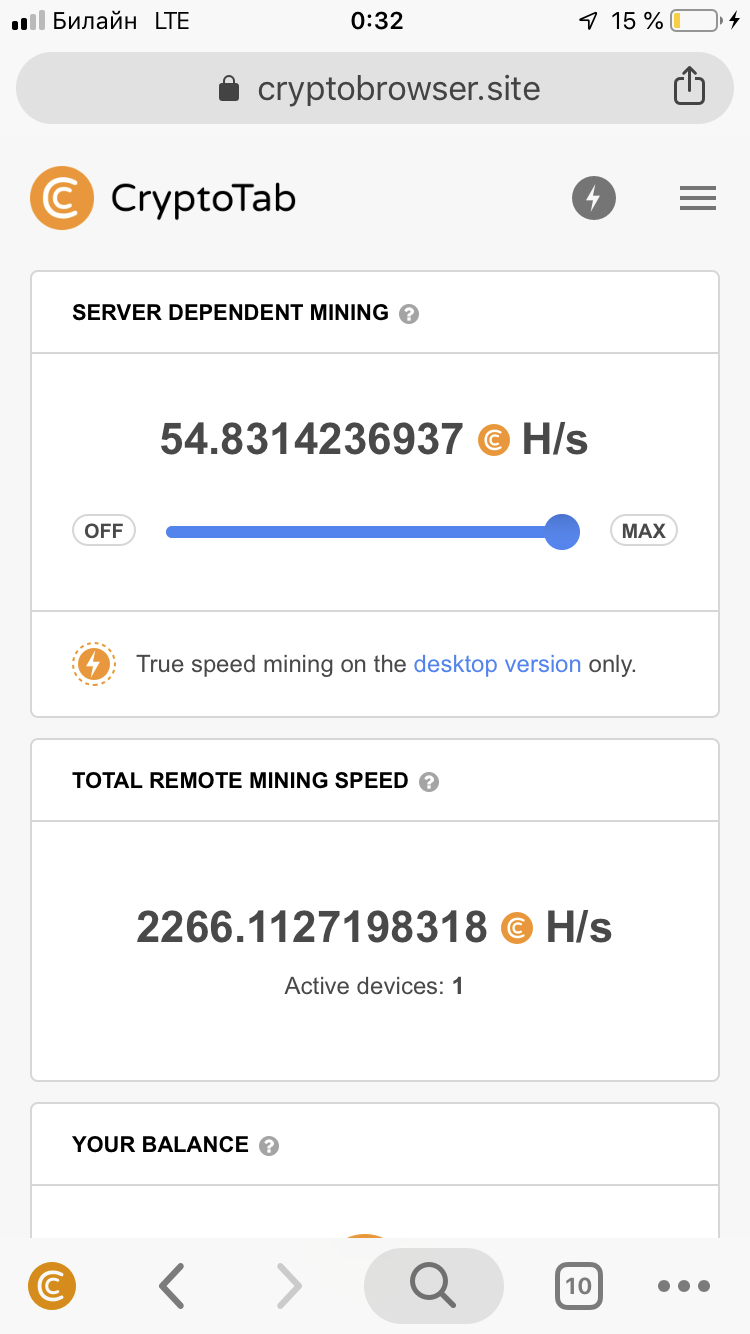Select the 54.8314236937 hashrate value

312,440
